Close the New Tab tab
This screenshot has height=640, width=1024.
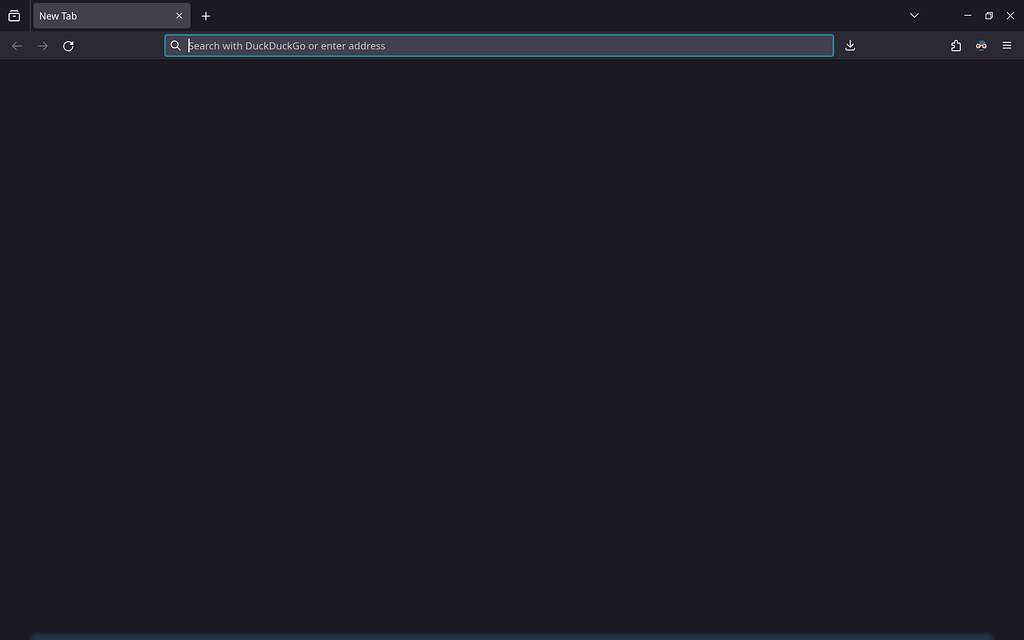[179, 15]
